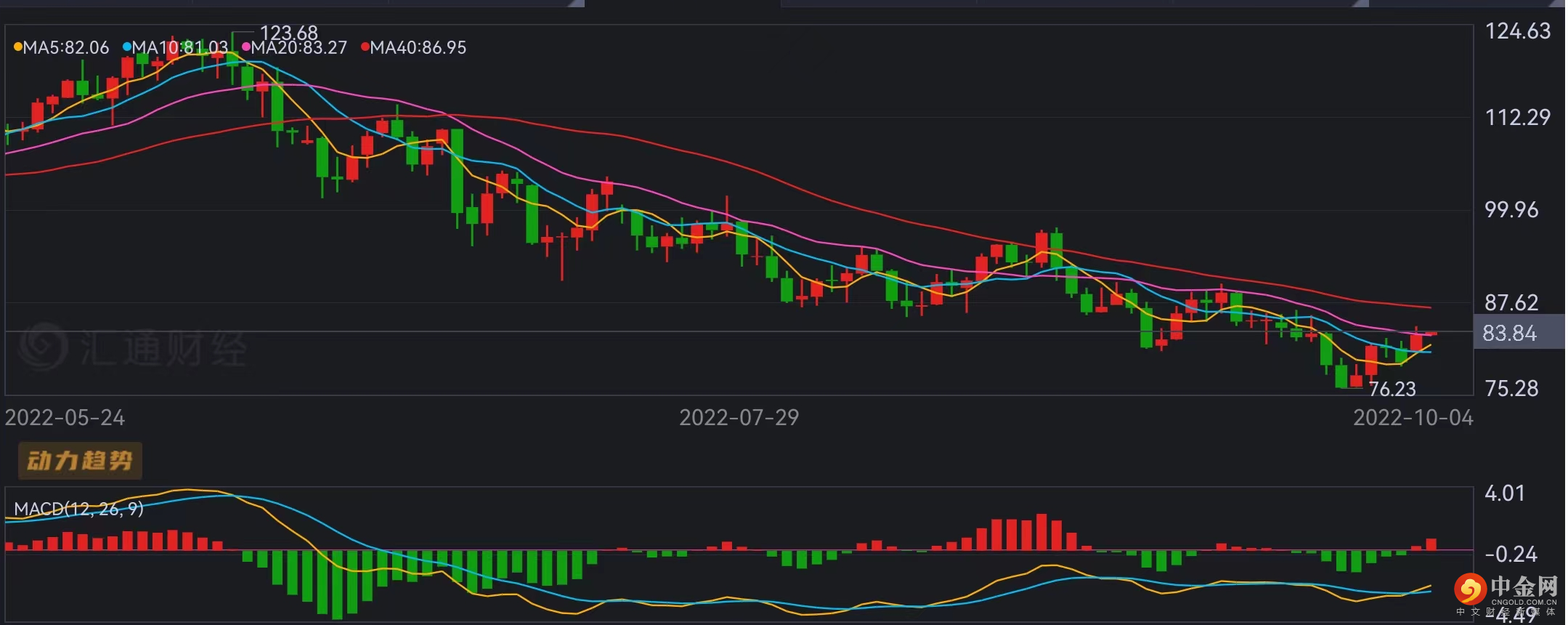Select the MA5:82.06 legend label

pyautogui.click(x=66, y=48)
